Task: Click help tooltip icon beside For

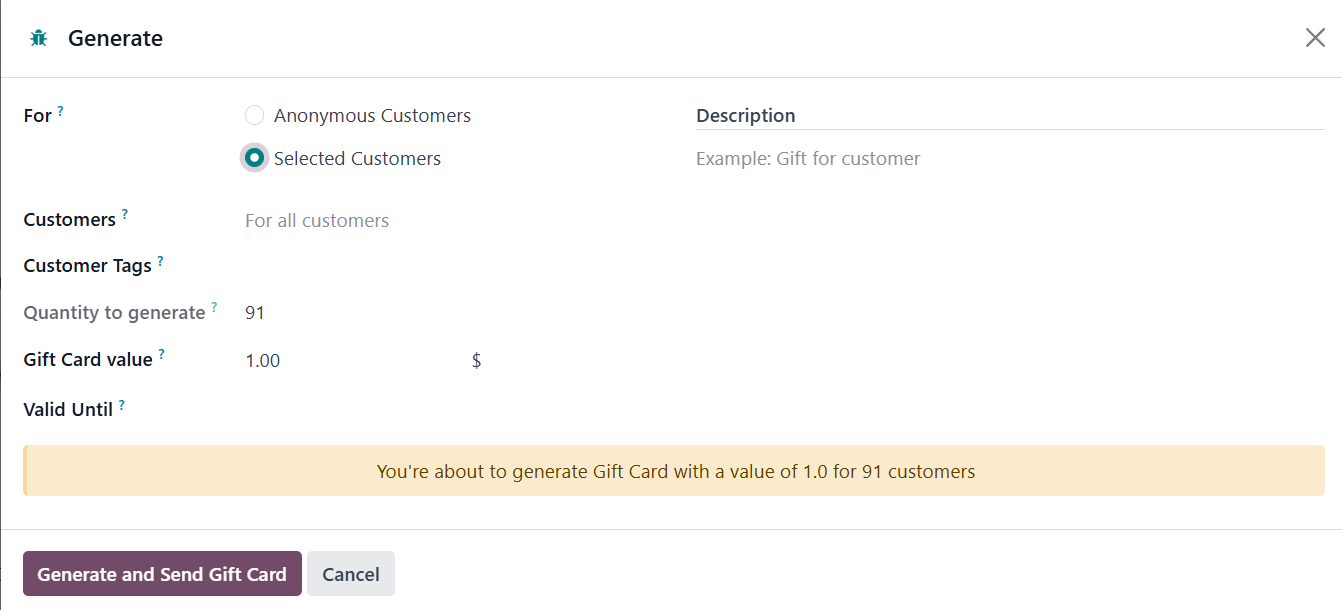Action: pos(60,111)
